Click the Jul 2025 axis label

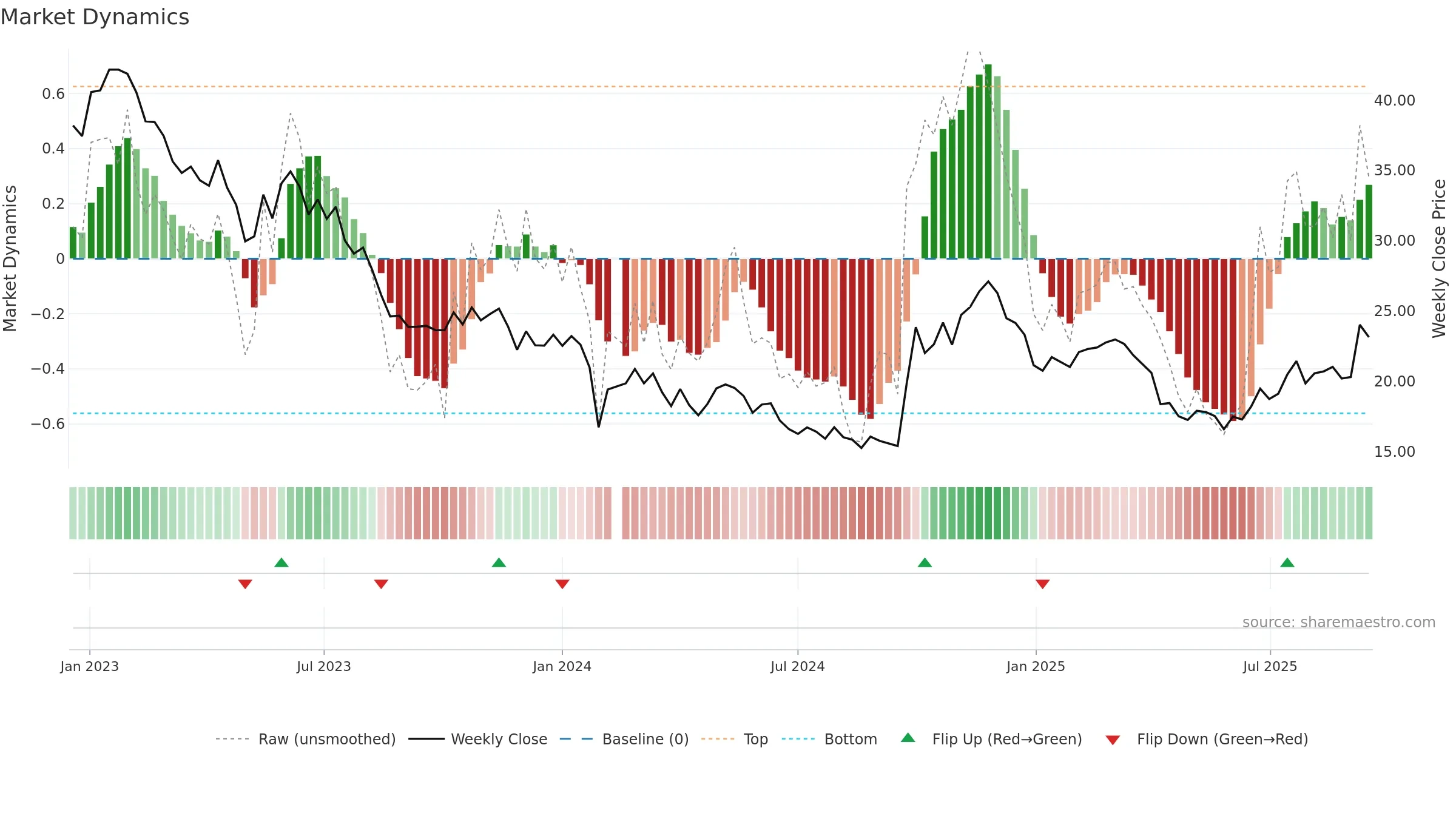point(1270,666)
